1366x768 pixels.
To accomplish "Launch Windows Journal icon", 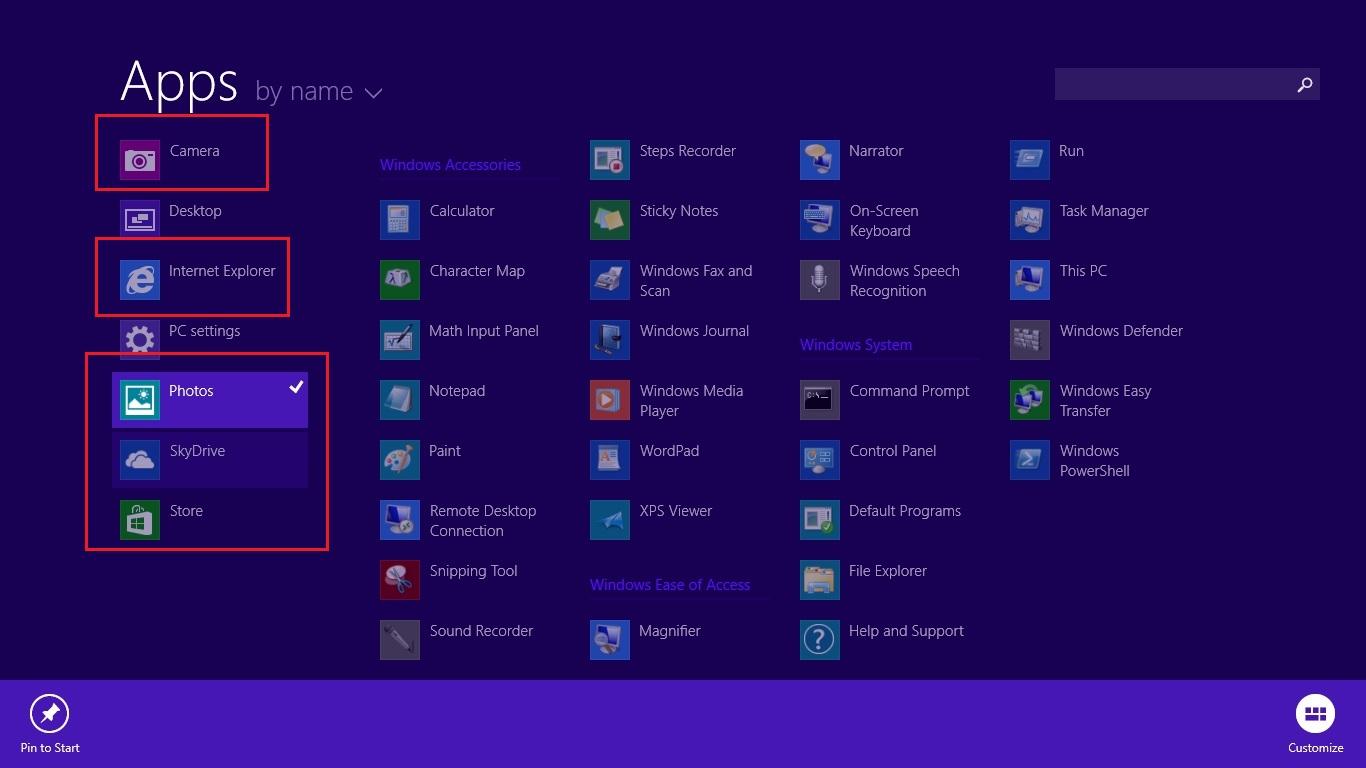I will pos(610,340).
